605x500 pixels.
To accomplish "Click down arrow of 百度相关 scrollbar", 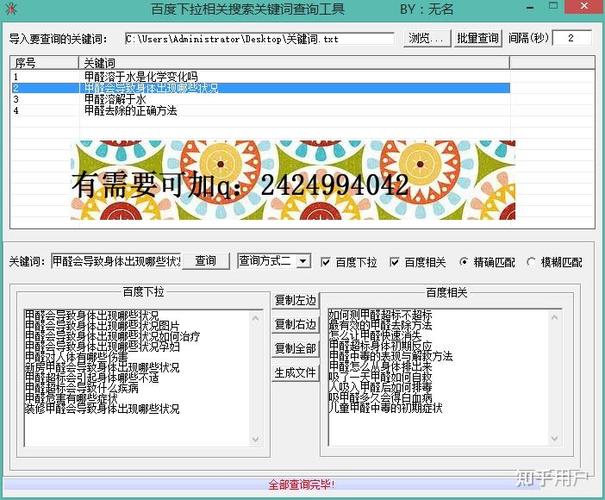I will coord(554,439).
